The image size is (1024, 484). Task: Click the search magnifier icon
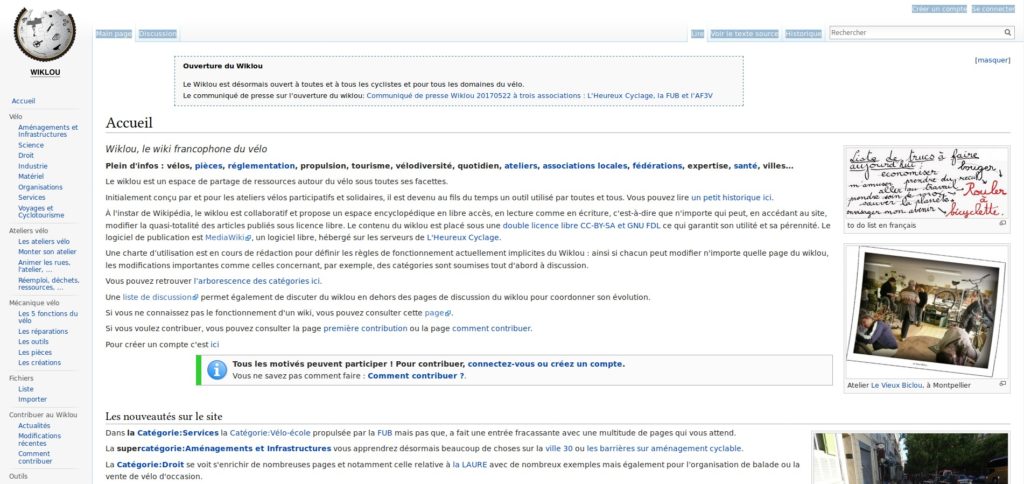pyautogui.click(x=1008, y=33)
